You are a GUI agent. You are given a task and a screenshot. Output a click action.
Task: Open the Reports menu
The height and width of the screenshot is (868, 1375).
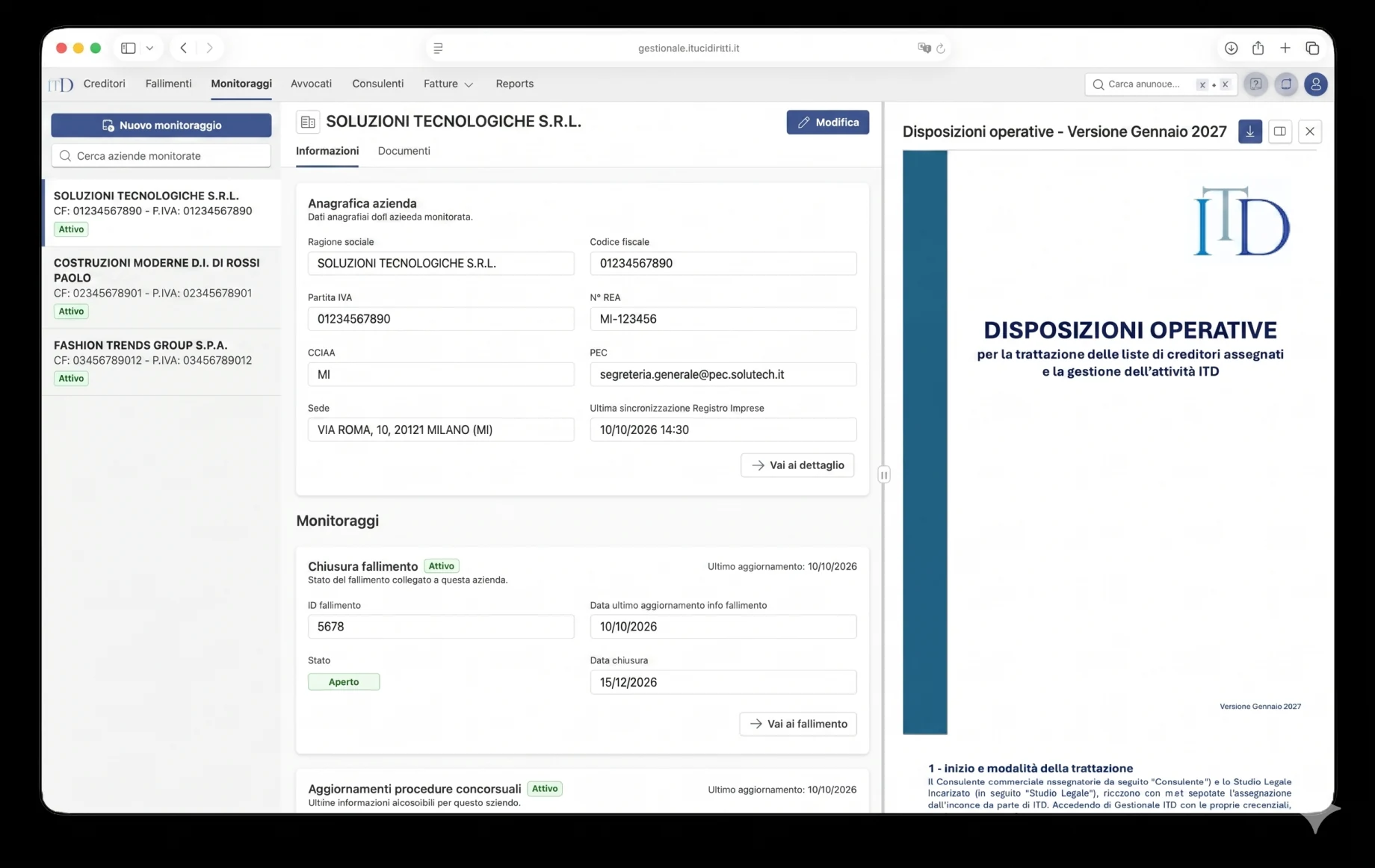[x=514, y=84]
